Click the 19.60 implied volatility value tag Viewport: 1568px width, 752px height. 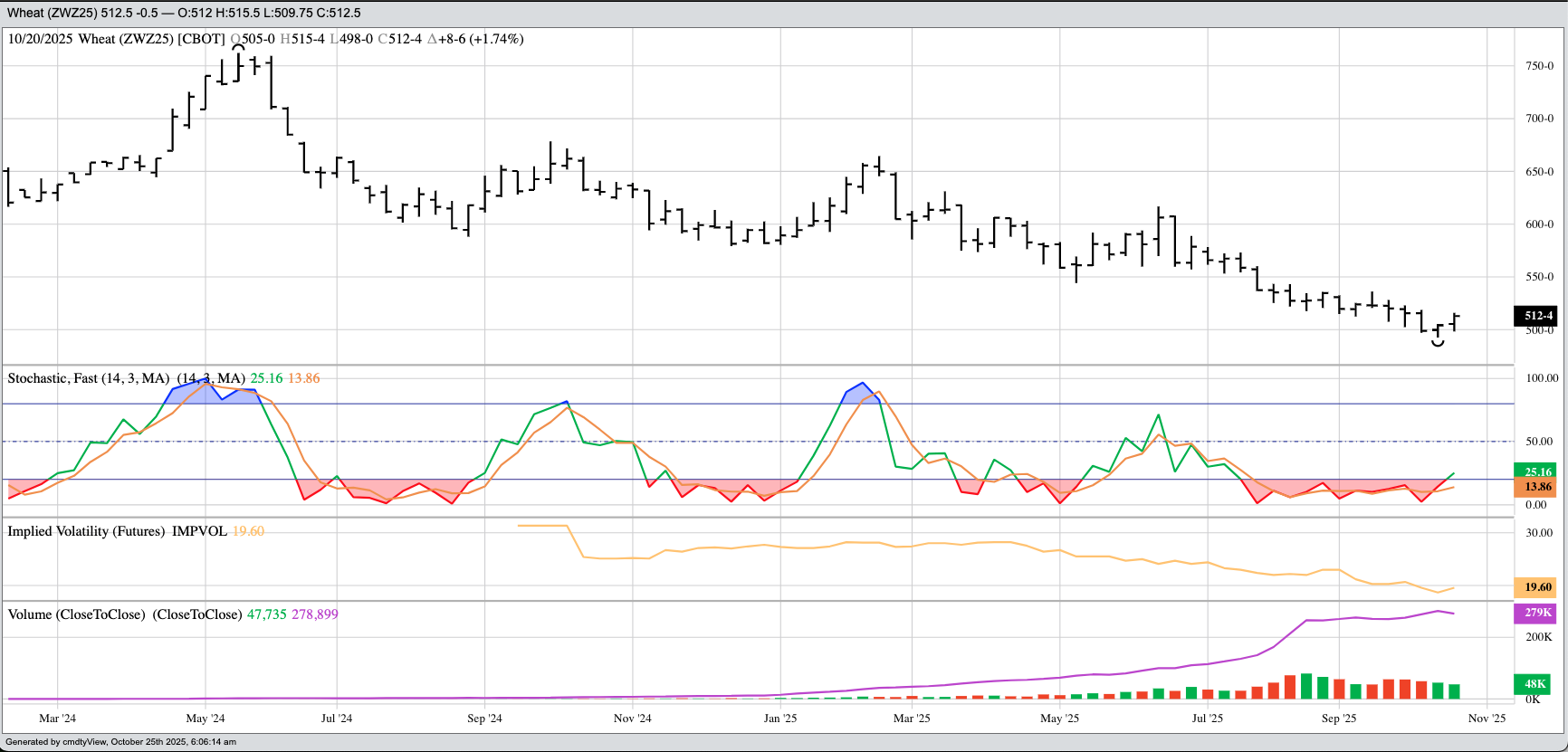click(1537, 587)
